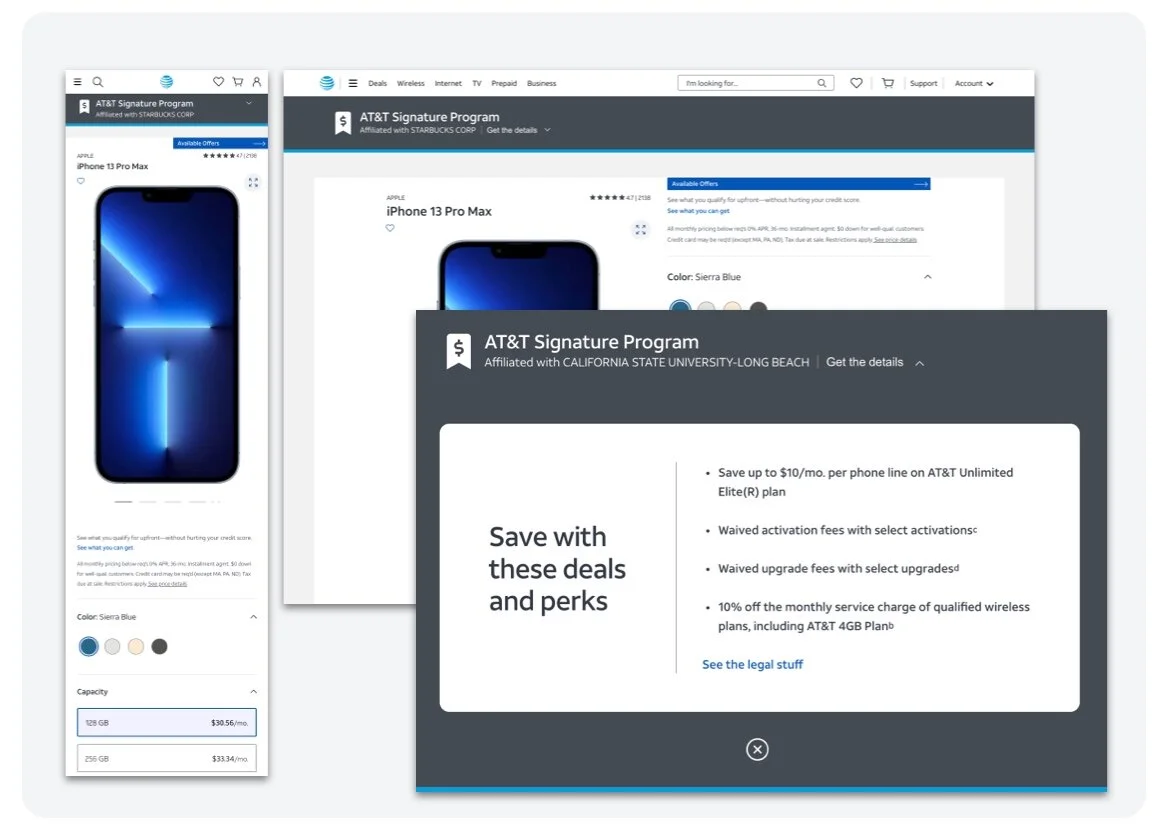This screenshot has height=836, width=1164.
Task: Open shopping cart in desktop header
Action: [x=887, y=83]
